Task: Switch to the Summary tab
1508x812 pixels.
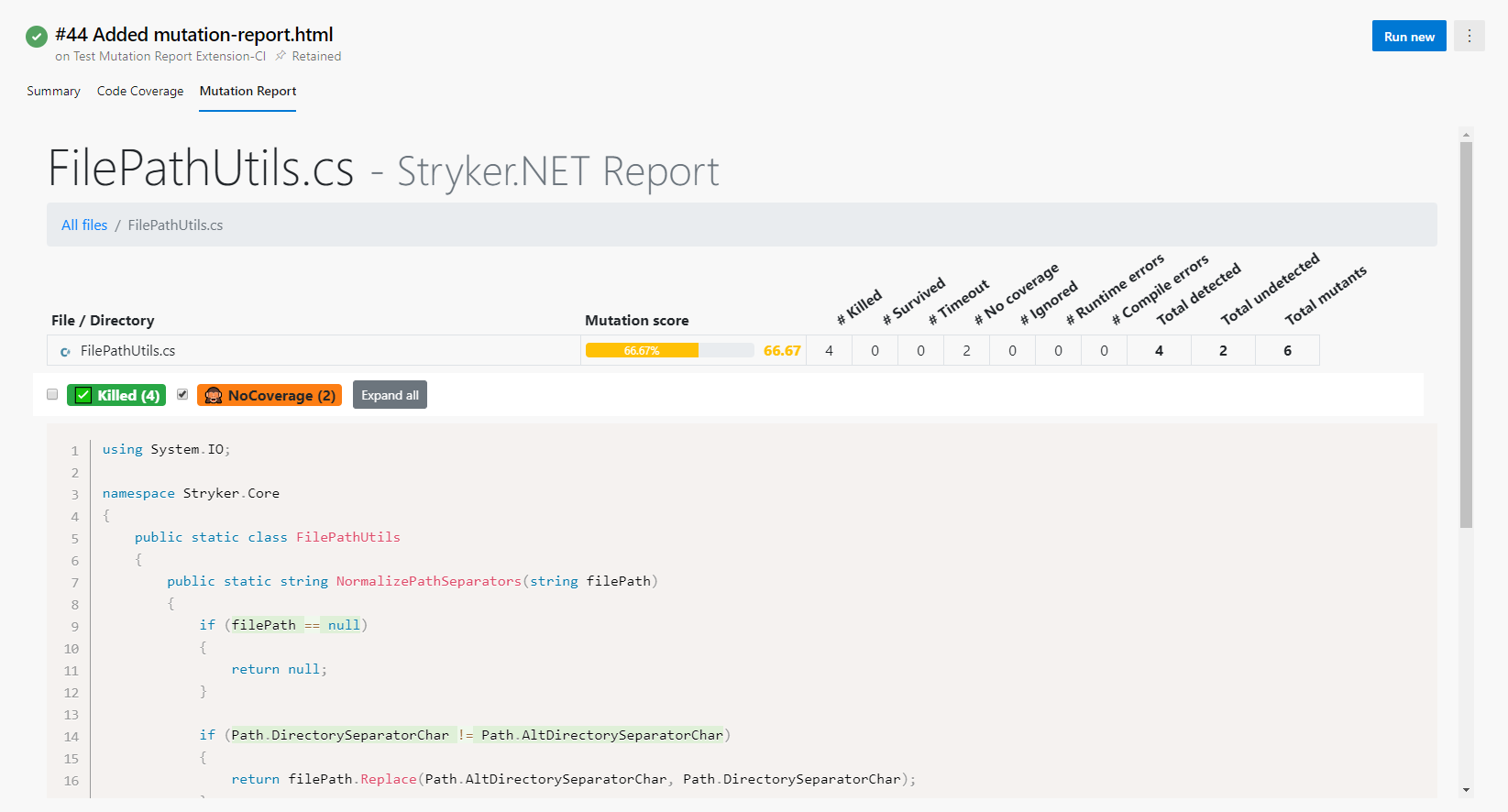Action: [x=53, y=91]
